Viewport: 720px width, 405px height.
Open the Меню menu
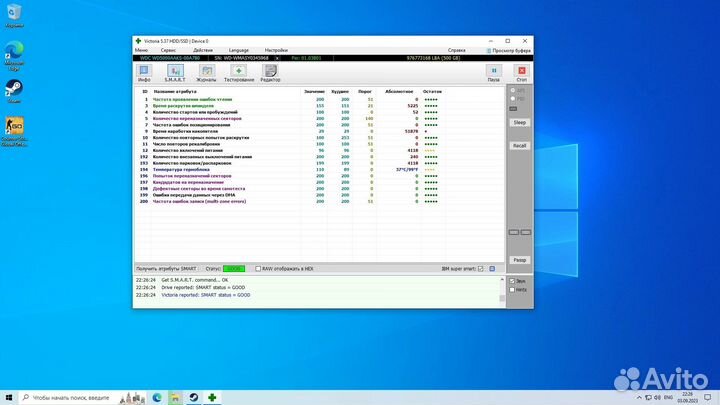coord(141,50)
